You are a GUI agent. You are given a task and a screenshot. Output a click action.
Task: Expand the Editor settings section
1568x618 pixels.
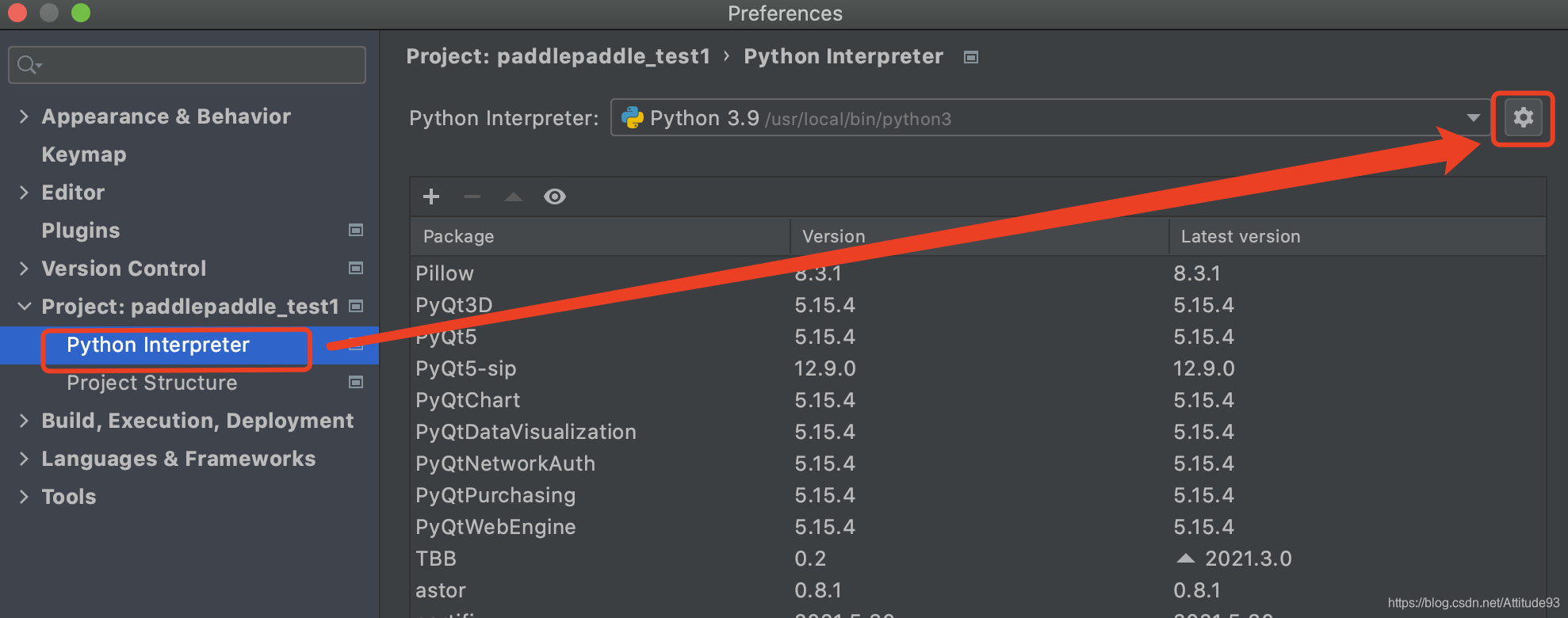tap(24, 193)
